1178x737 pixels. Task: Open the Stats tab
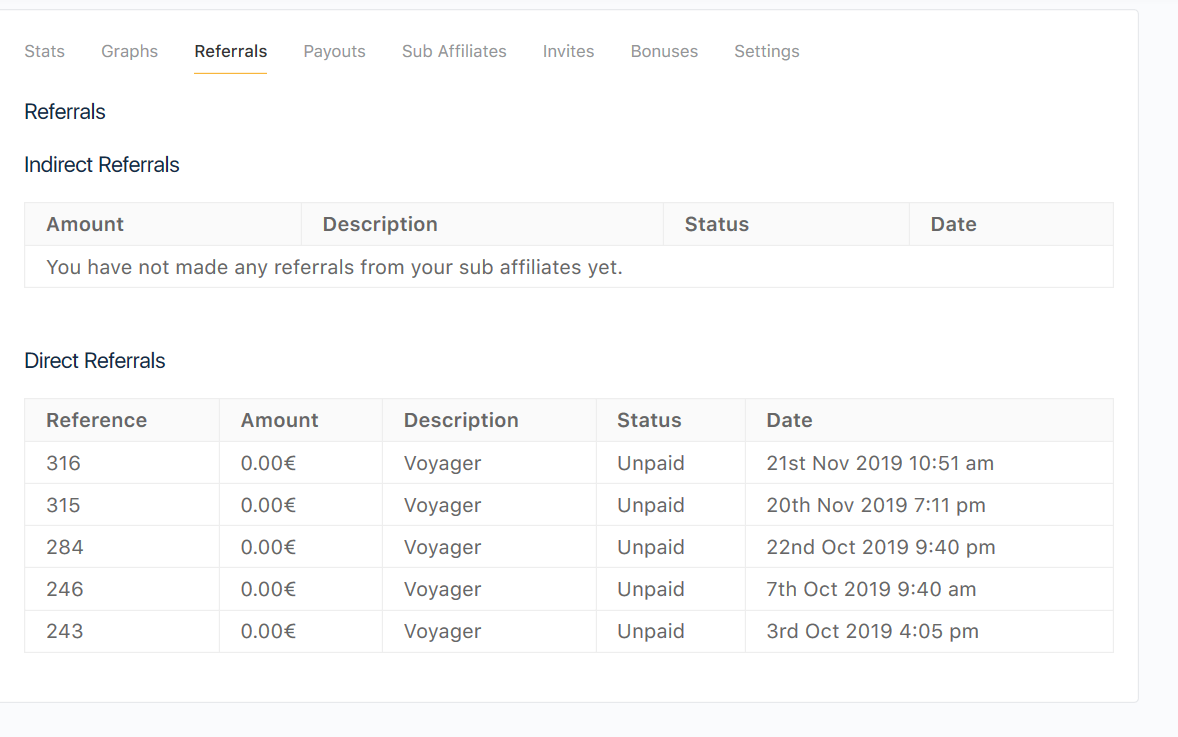pyautogui.click(x=44, y=51)
